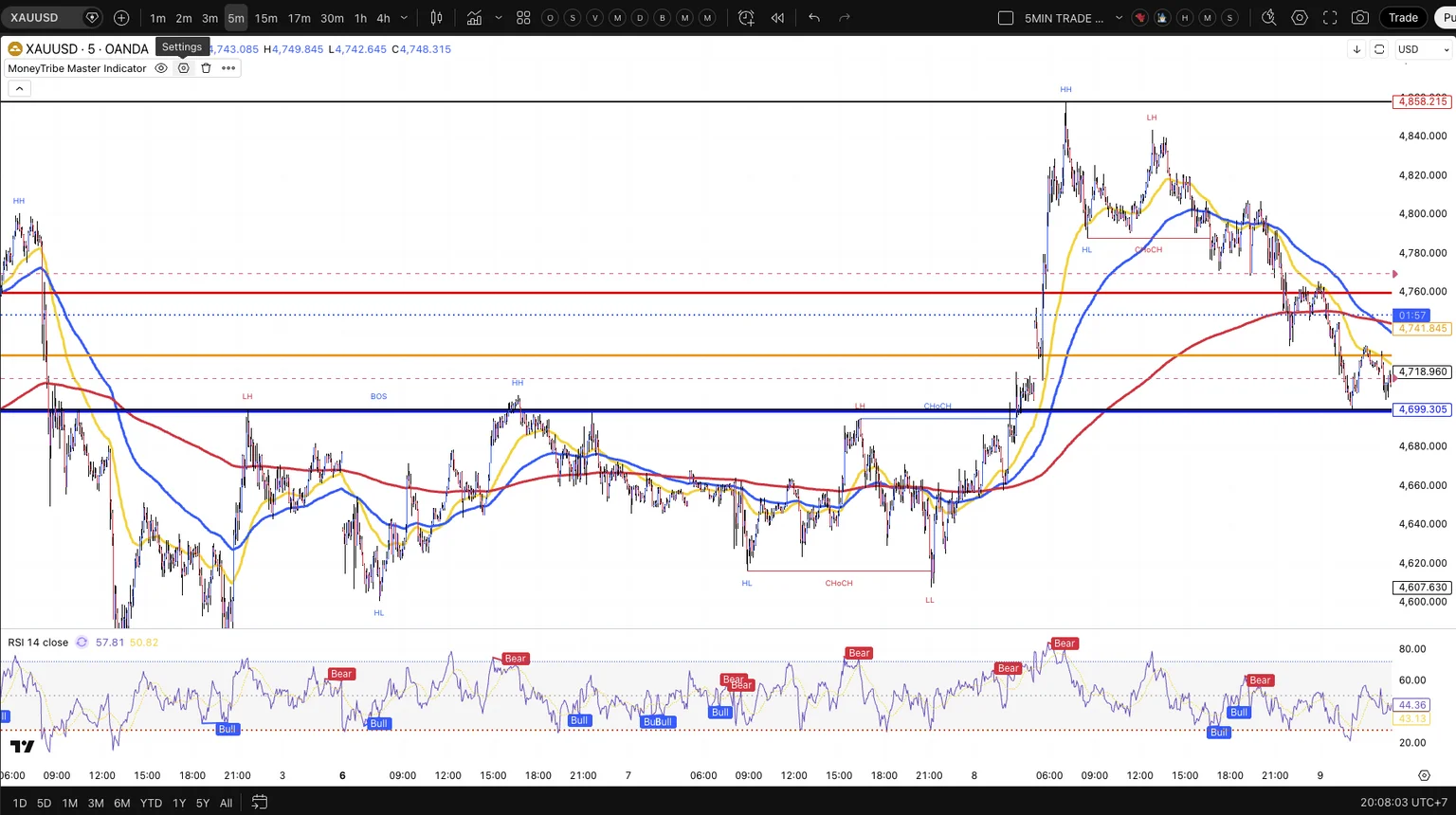This screenshot has height=815, width=1456.
Task: Select the 1Y date range
Action: point(179,803)
